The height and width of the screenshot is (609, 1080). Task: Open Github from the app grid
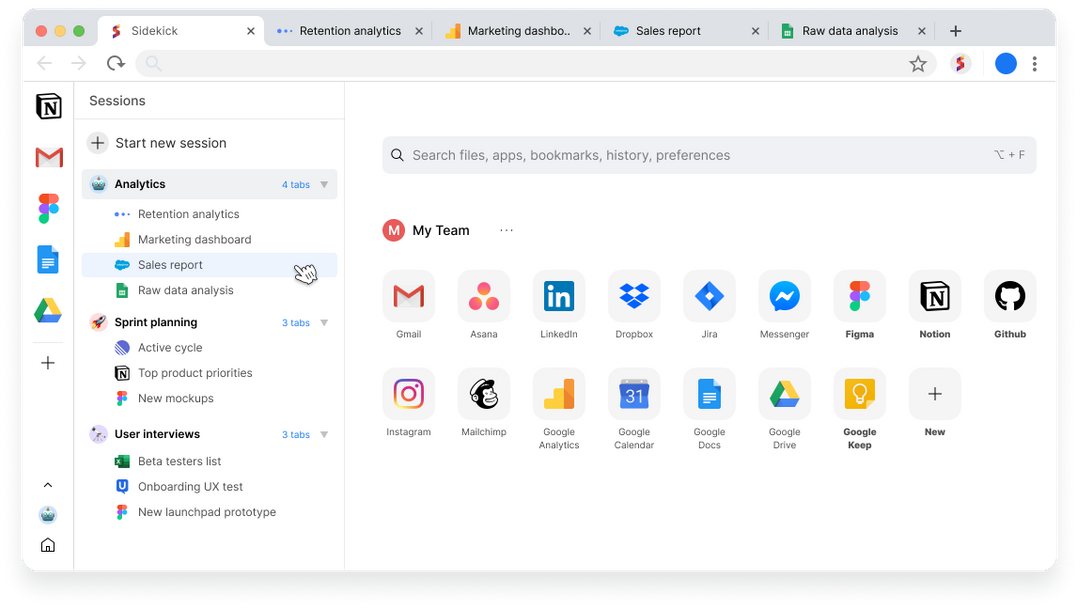1009,295
